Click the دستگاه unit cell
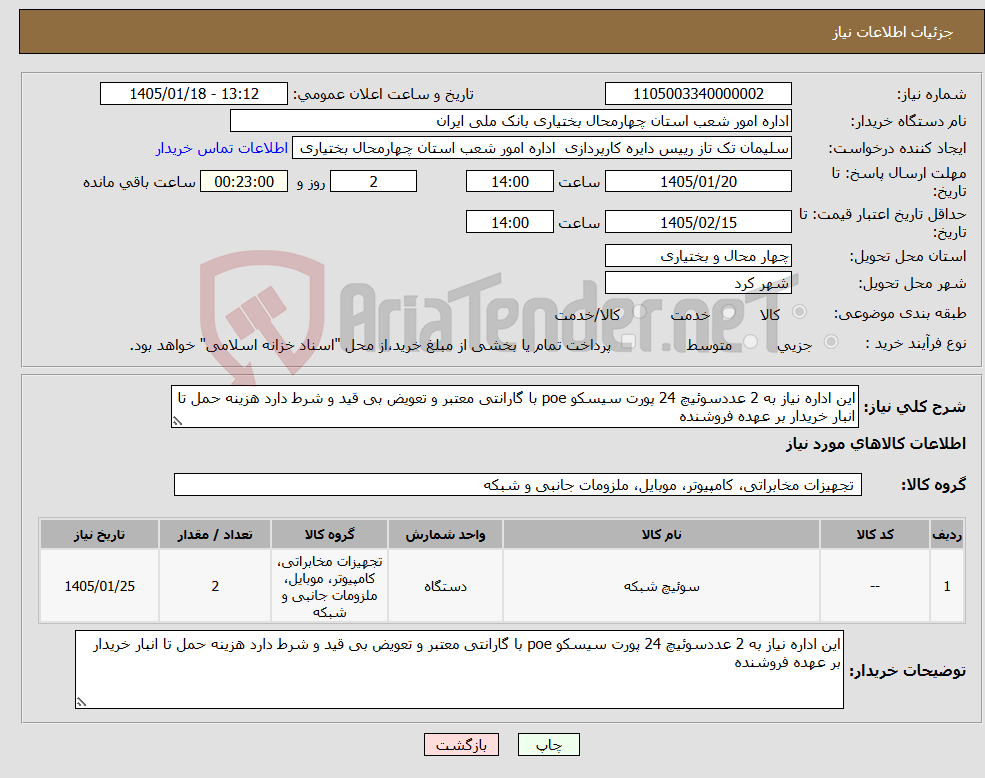 pos(445,586)
